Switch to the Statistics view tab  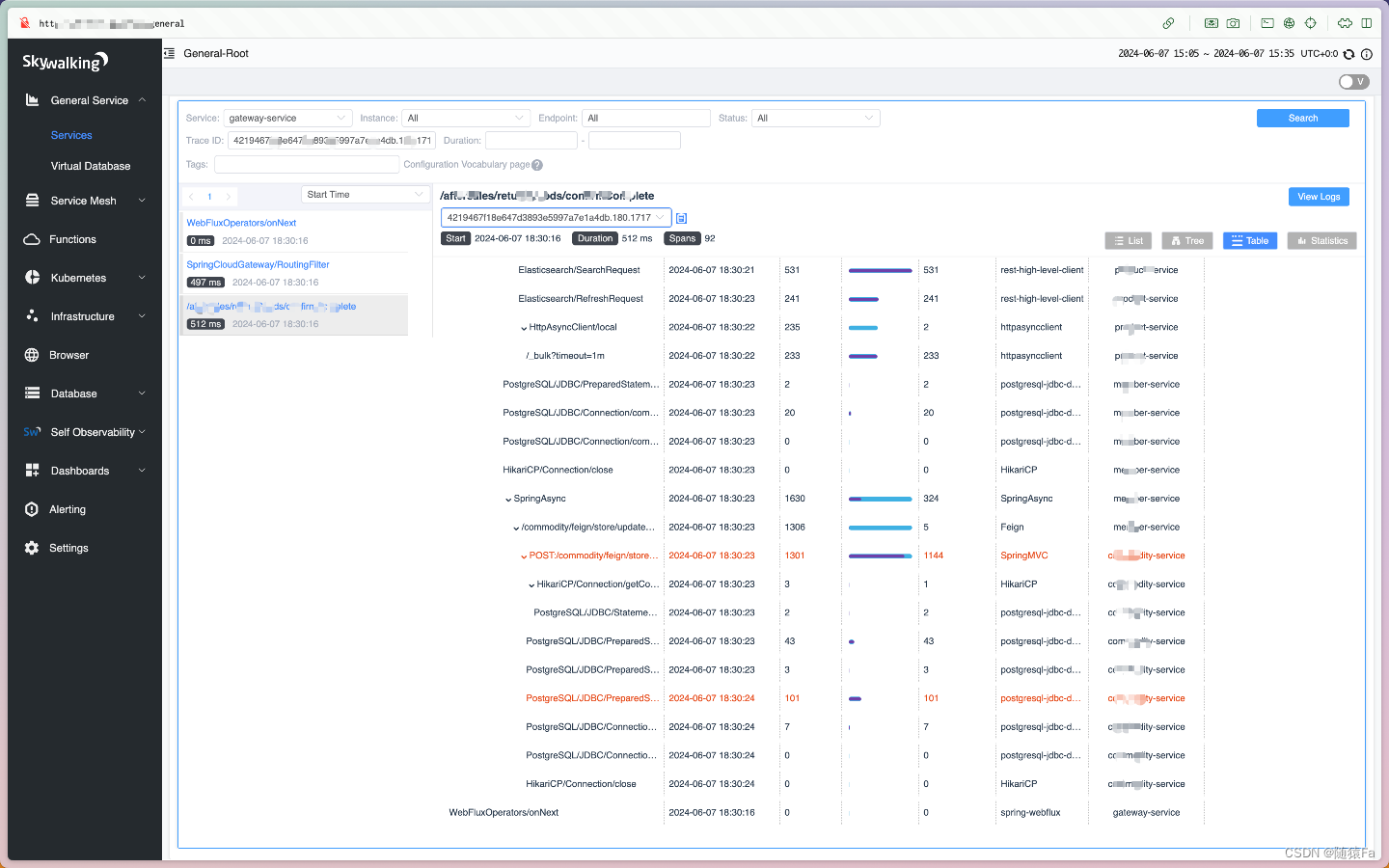tap(1322, 241)
